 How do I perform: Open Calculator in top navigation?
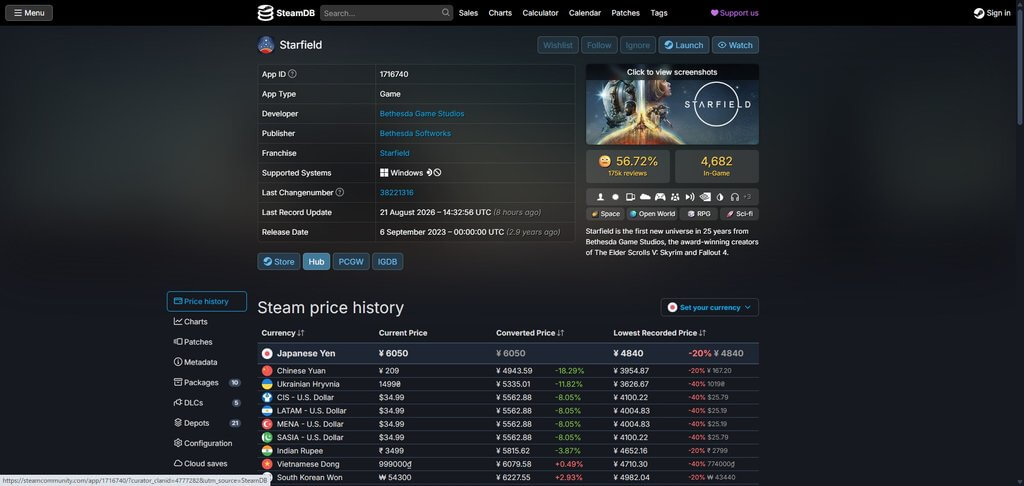(x=540, y=13)
